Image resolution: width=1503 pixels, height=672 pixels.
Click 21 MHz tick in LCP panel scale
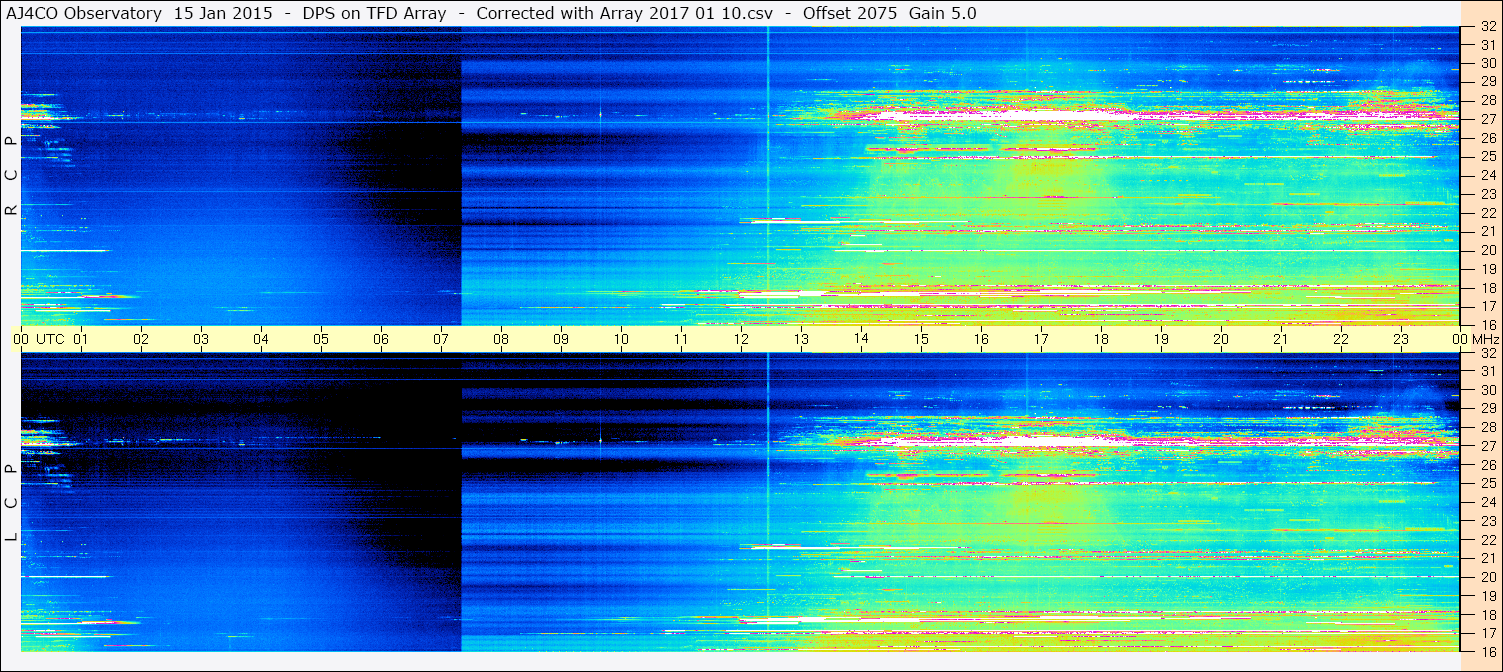click(x=1487, y=558)
